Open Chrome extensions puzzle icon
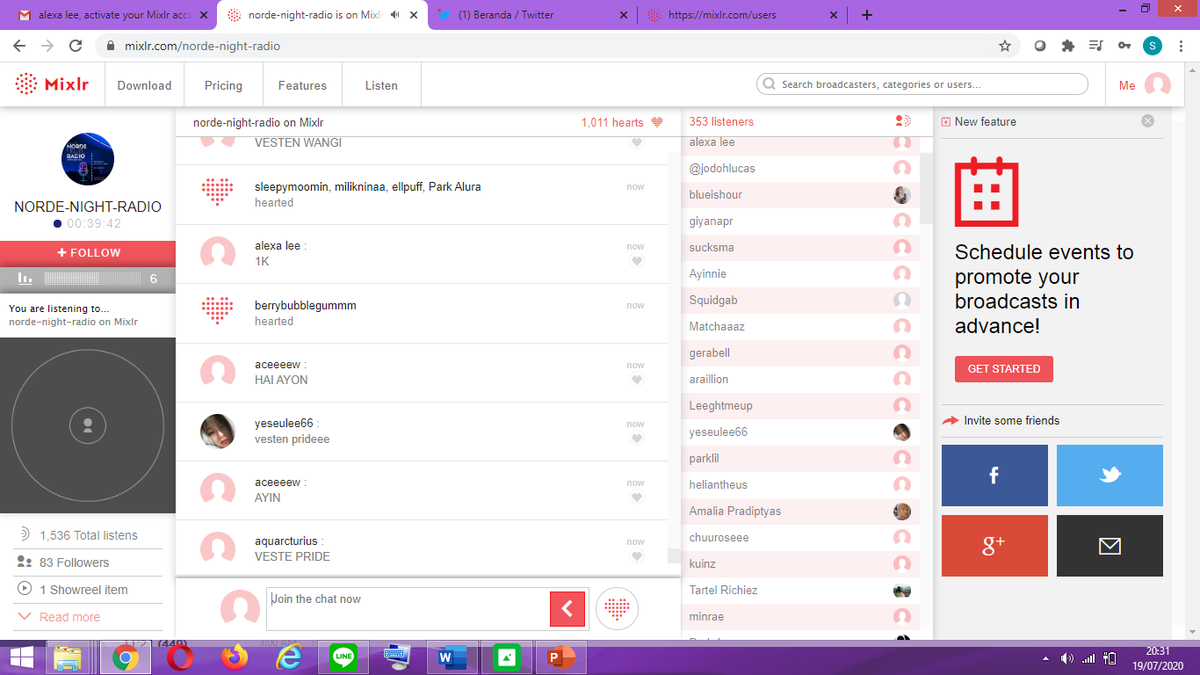Screen dimensions: 1200x675 click(1068, 46)
